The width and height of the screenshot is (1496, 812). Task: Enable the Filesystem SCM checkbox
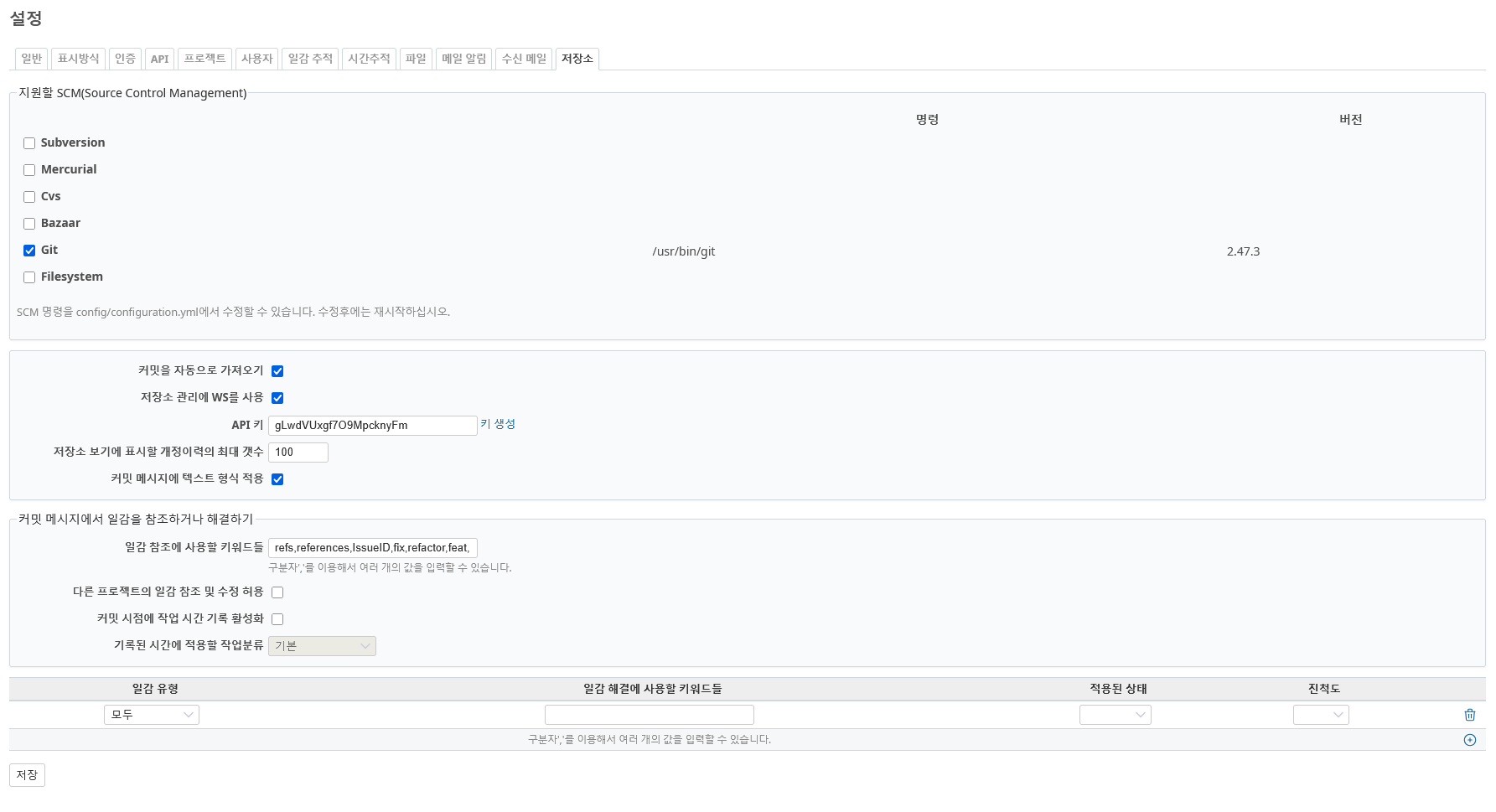click(x=29, y=277)
